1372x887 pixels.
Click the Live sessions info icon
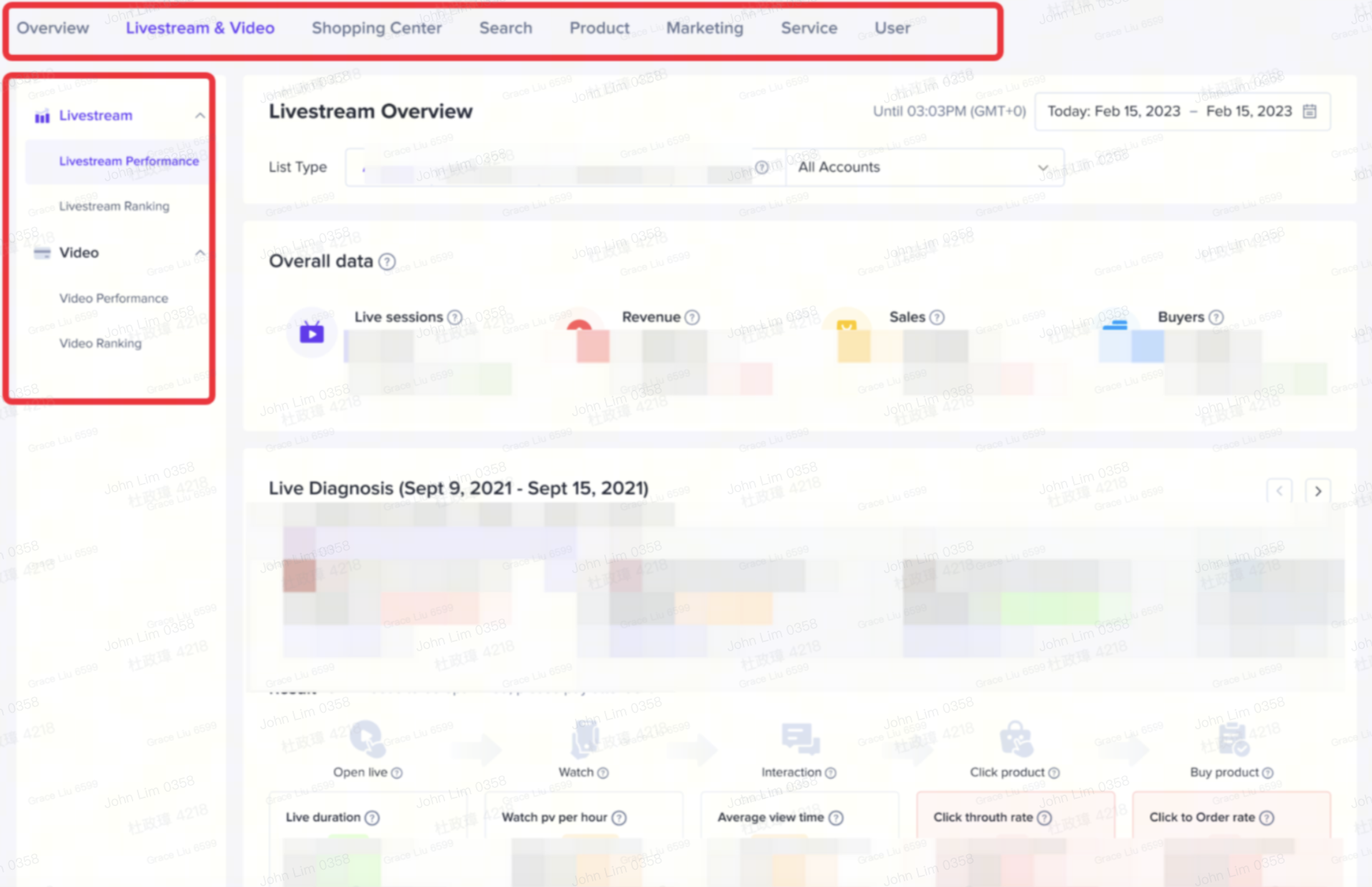[455, 317]
